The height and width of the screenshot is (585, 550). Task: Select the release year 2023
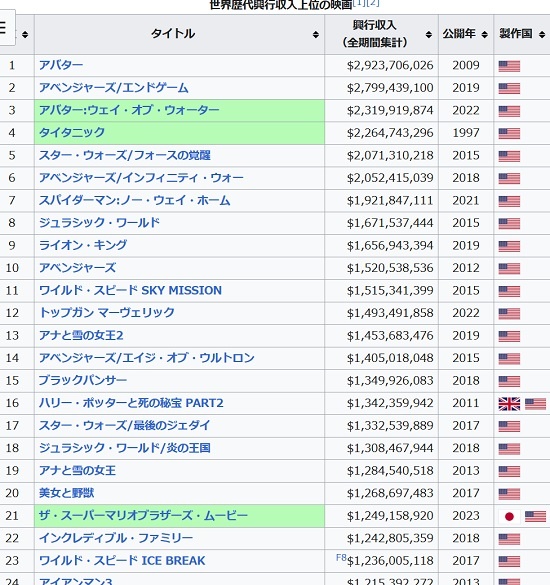coord(466,516)
